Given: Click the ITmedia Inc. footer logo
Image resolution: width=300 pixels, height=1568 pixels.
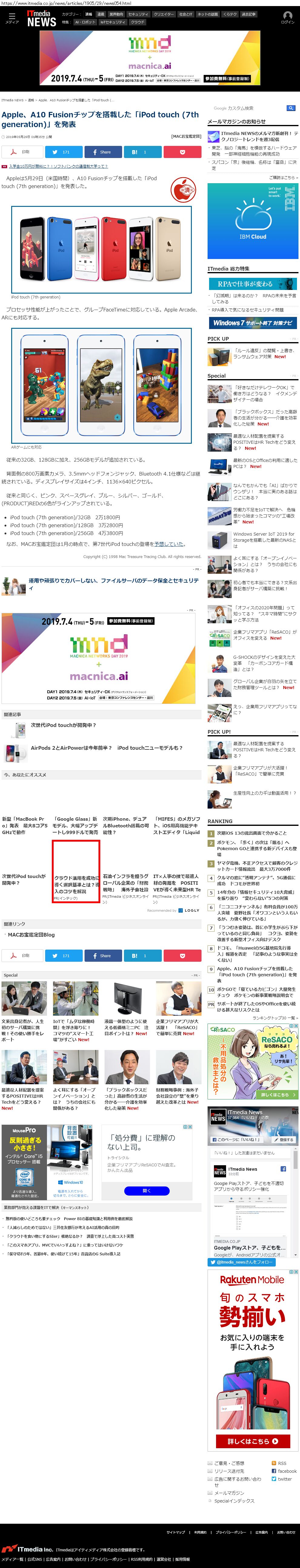Looking at the screenshot, I should click(x=27, y=1549).
